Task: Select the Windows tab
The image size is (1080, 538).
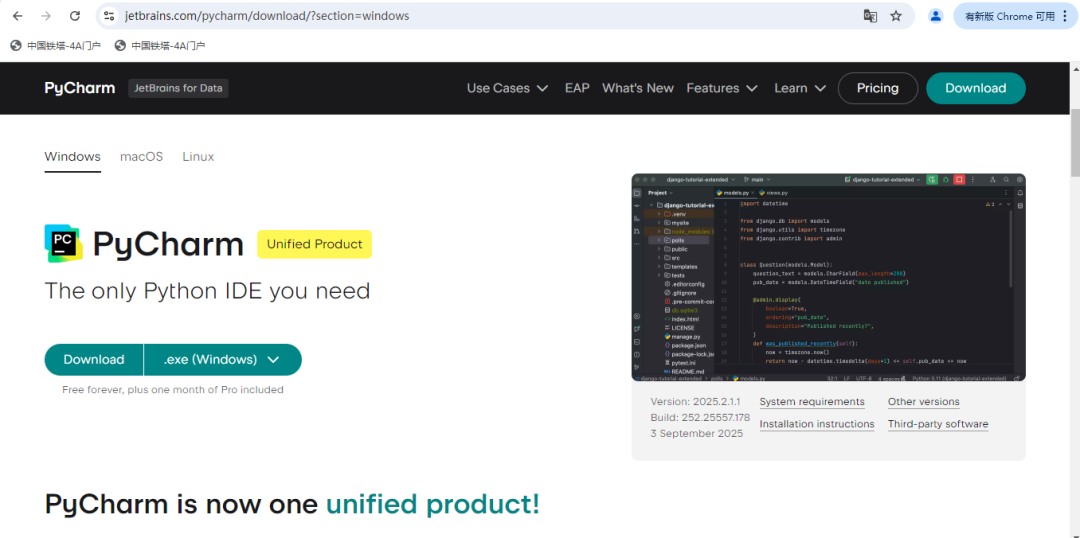Action: [x=73, y=157]
